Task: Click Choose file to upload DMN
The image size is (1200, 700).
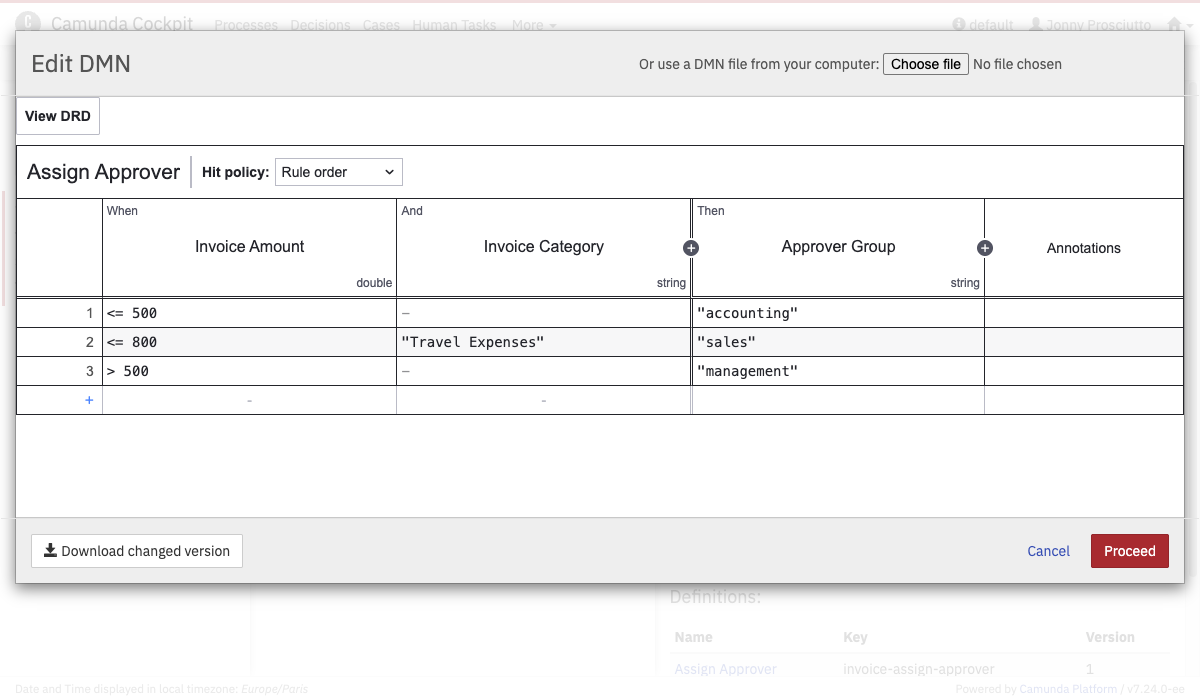Action: click(x=925, y=64)
